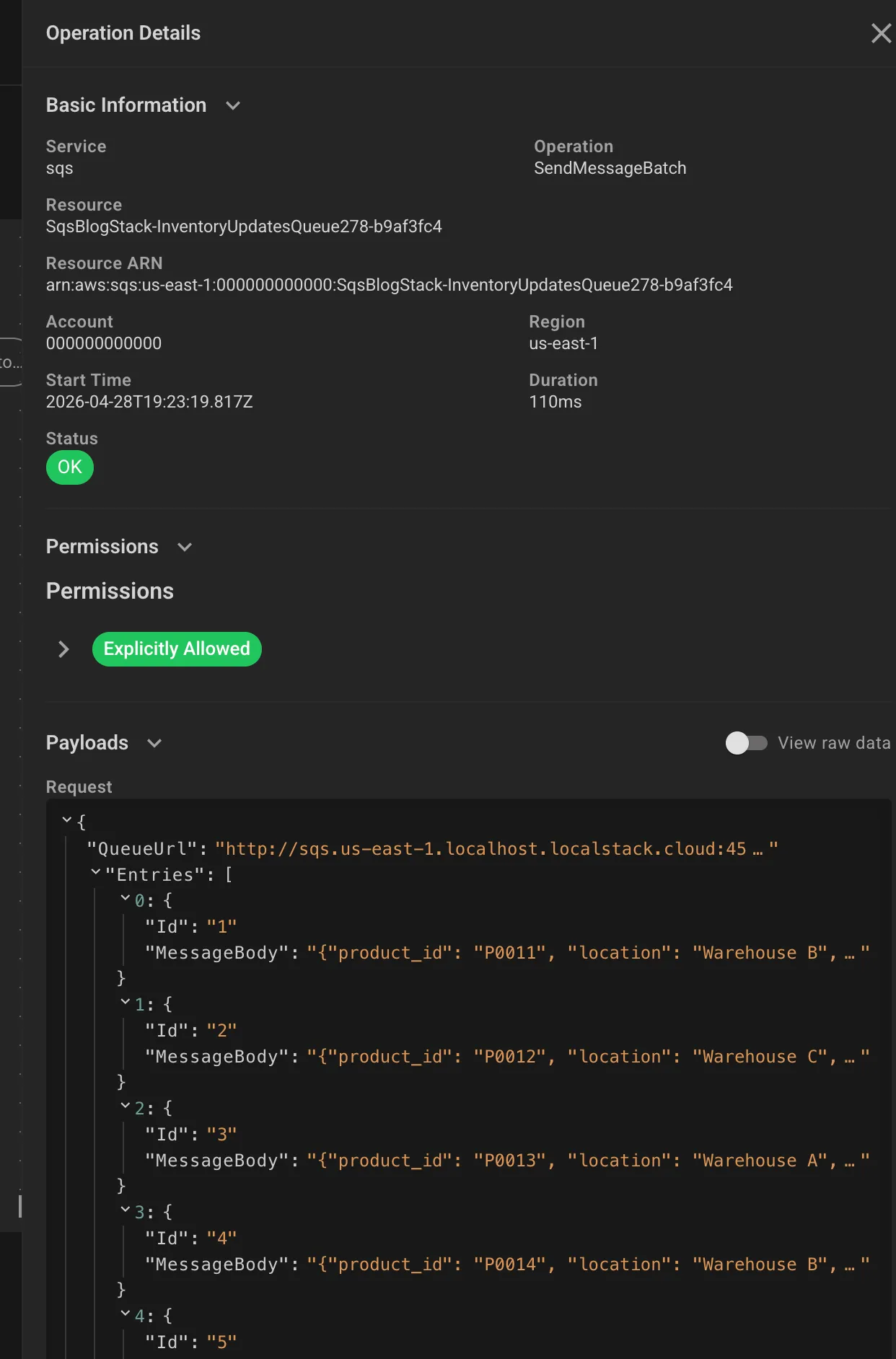896x1359 pixels.
Task: Click MessageBody value containing P0013
Action: (x=588, y=1161)
